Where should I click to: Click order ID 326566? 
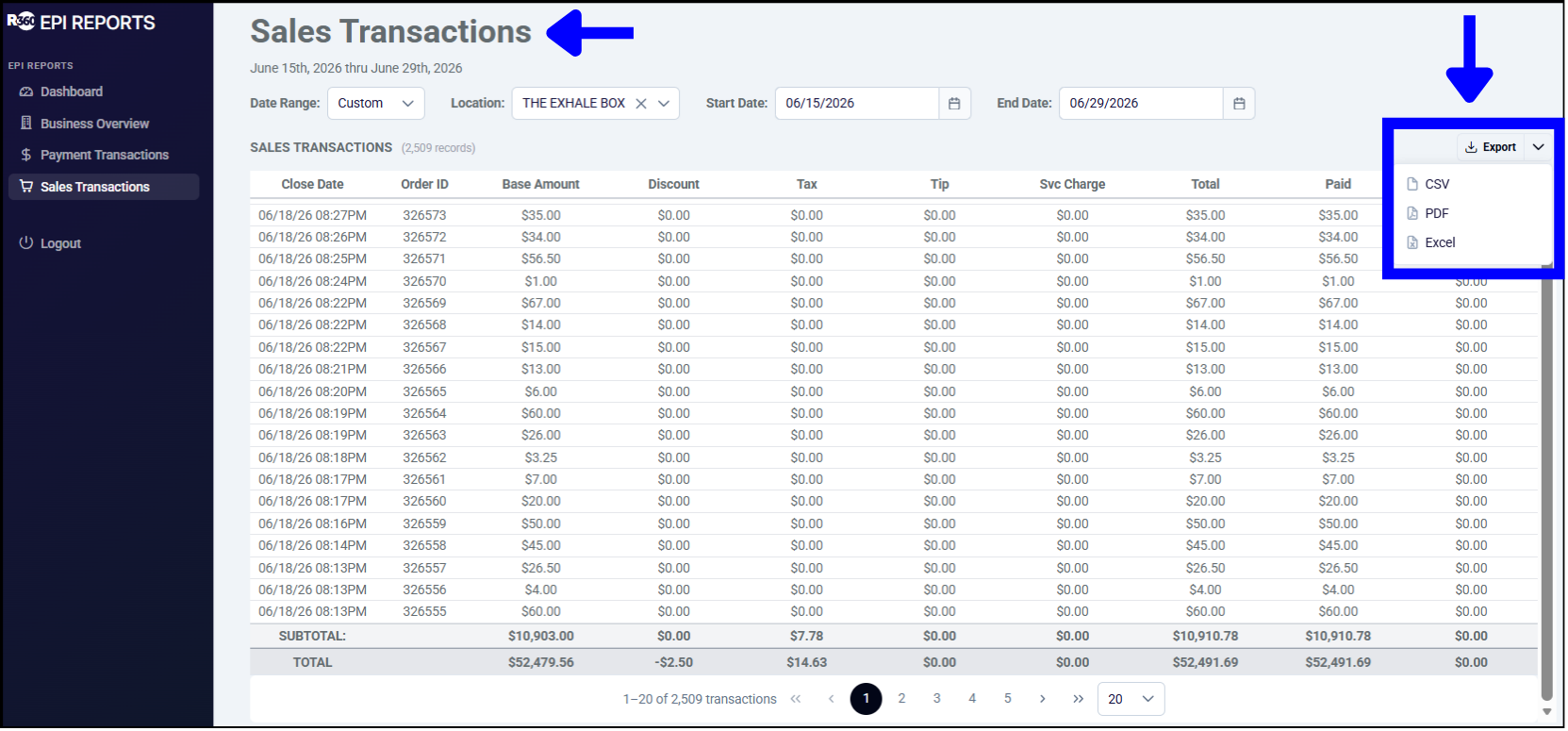click(424, 369)
